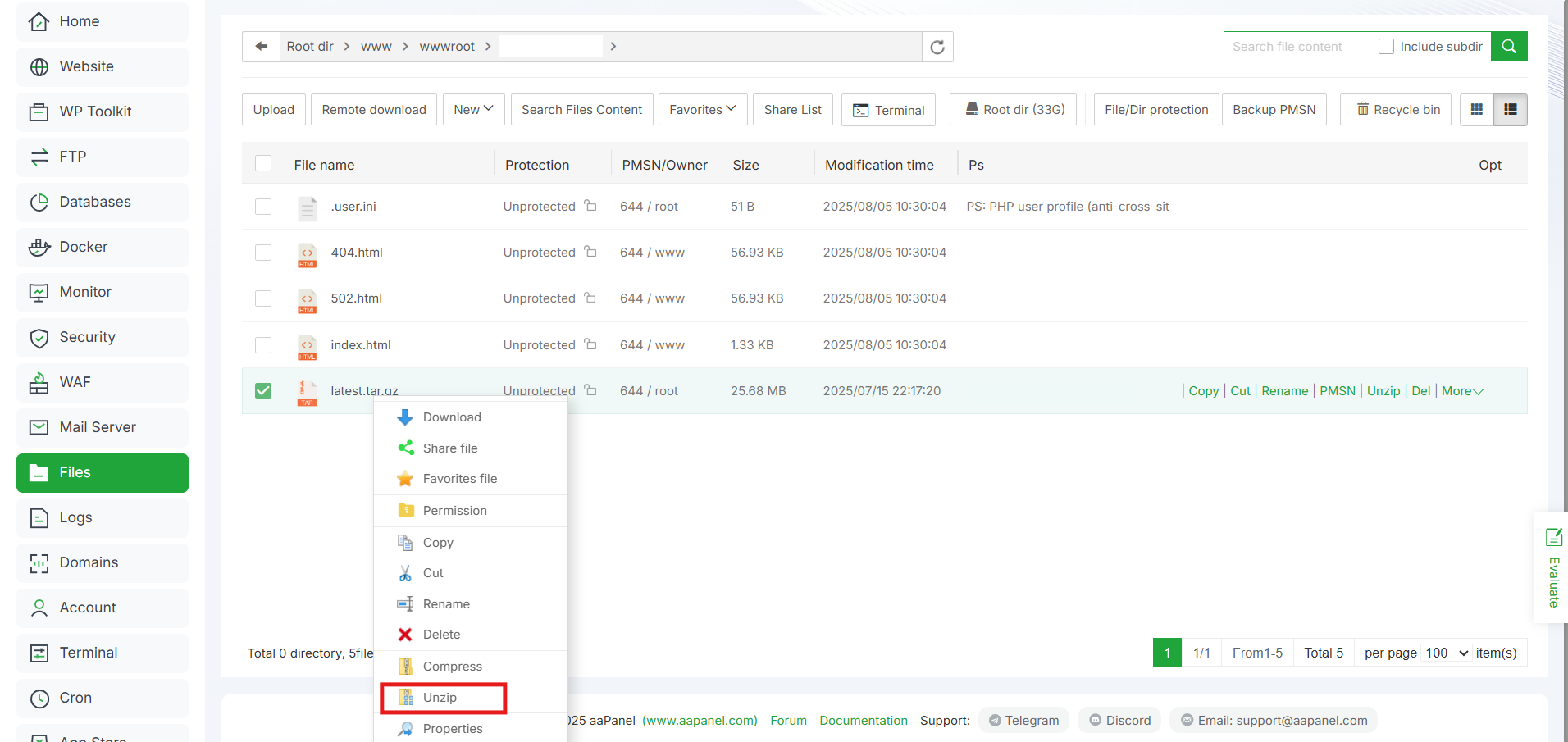The height and width of the screenshot is (742, 1568).
Task: Deselect the latest.tar.gz file checkbox
Action: pos(262,391)
